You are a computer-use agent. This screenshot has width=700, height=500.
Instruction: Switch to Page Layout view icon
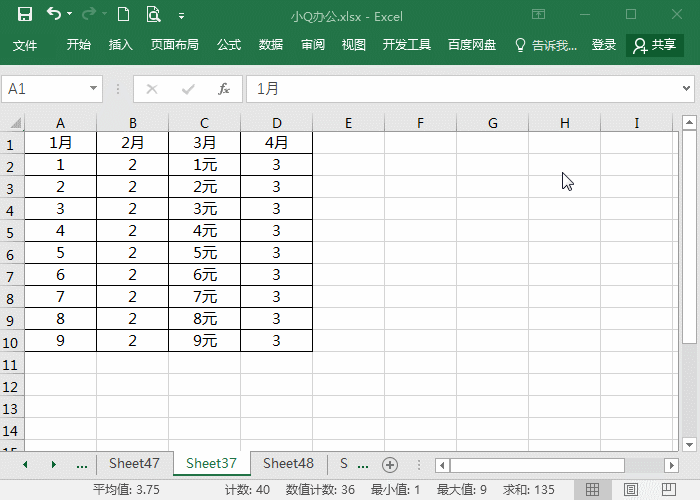(630, 490)
